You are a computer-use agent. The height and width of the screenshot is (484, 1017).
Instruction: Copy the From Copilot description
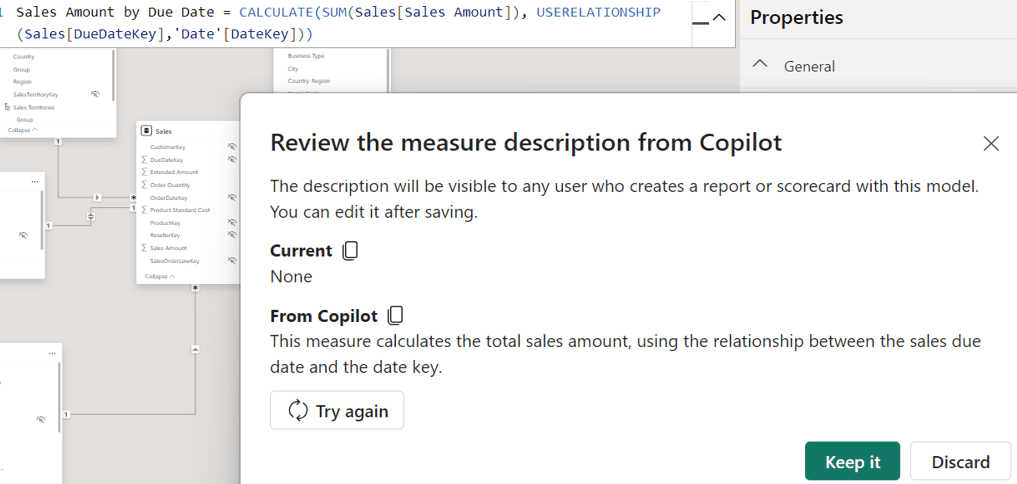point(395,316)
